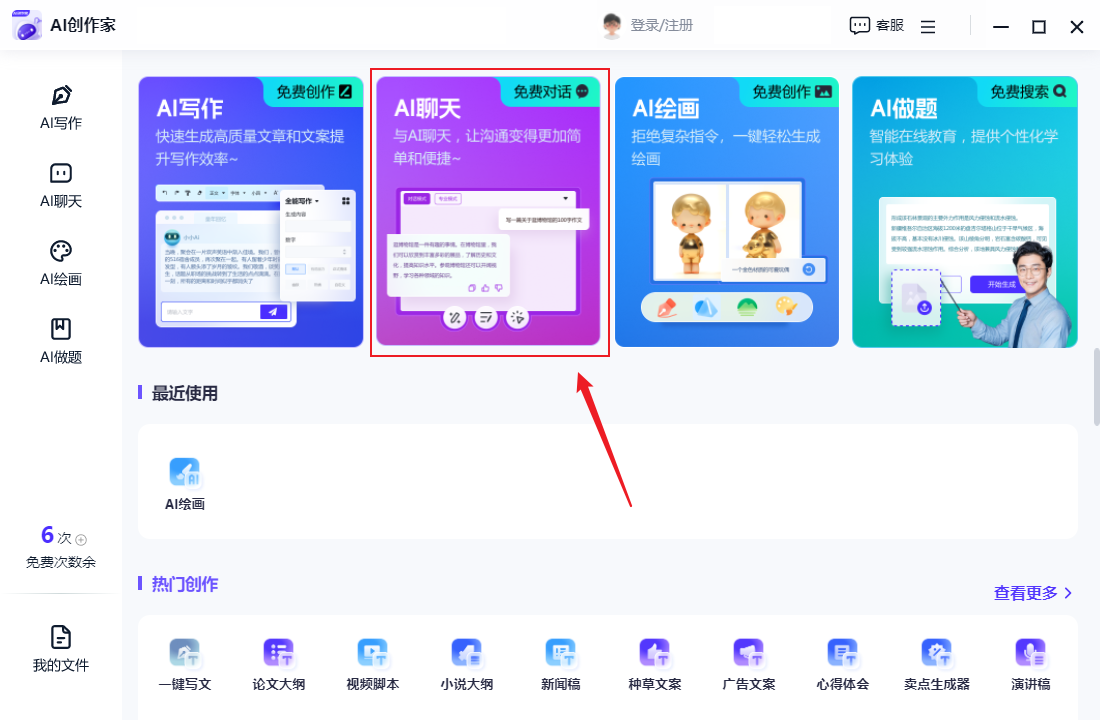Open the 客服 customer service chat
1100x720 pixels.
pyautogui.click(x=875, y=26)
